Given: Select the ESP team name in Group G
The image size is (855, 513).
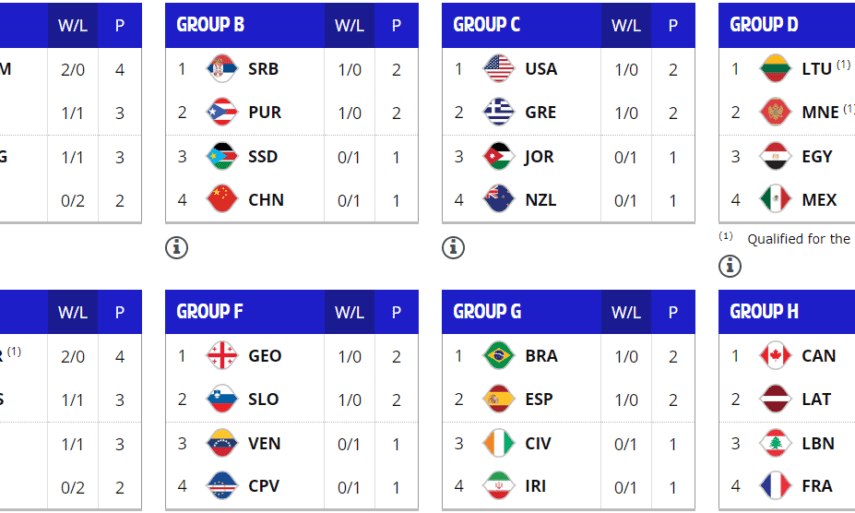Looking at the screenshot, I should click(x=539, y=400).
